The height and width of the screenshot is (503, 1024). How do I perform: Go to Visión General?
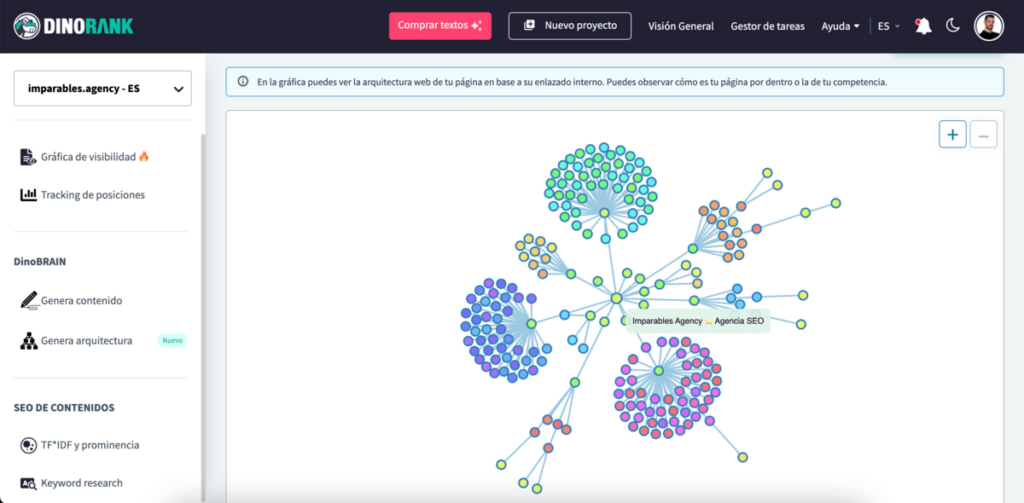point(681,26)
